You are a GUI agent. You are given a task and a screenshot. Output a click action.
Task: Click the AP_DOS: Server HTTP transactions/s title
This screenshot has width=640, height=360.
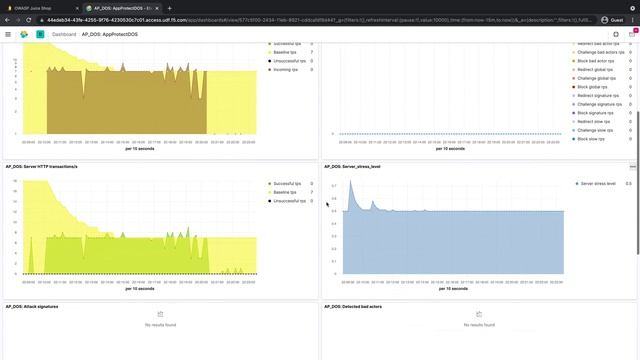tap(41, 167)
